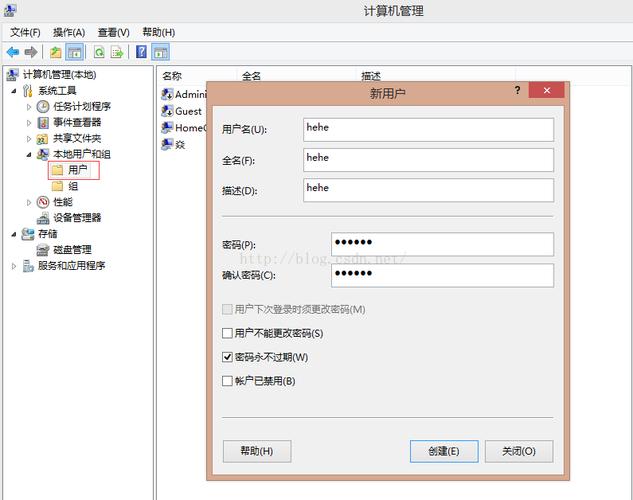Expand the 共享文件夹 tree arrow
This screenshot has height=500, width=633.
click(29, 139)
